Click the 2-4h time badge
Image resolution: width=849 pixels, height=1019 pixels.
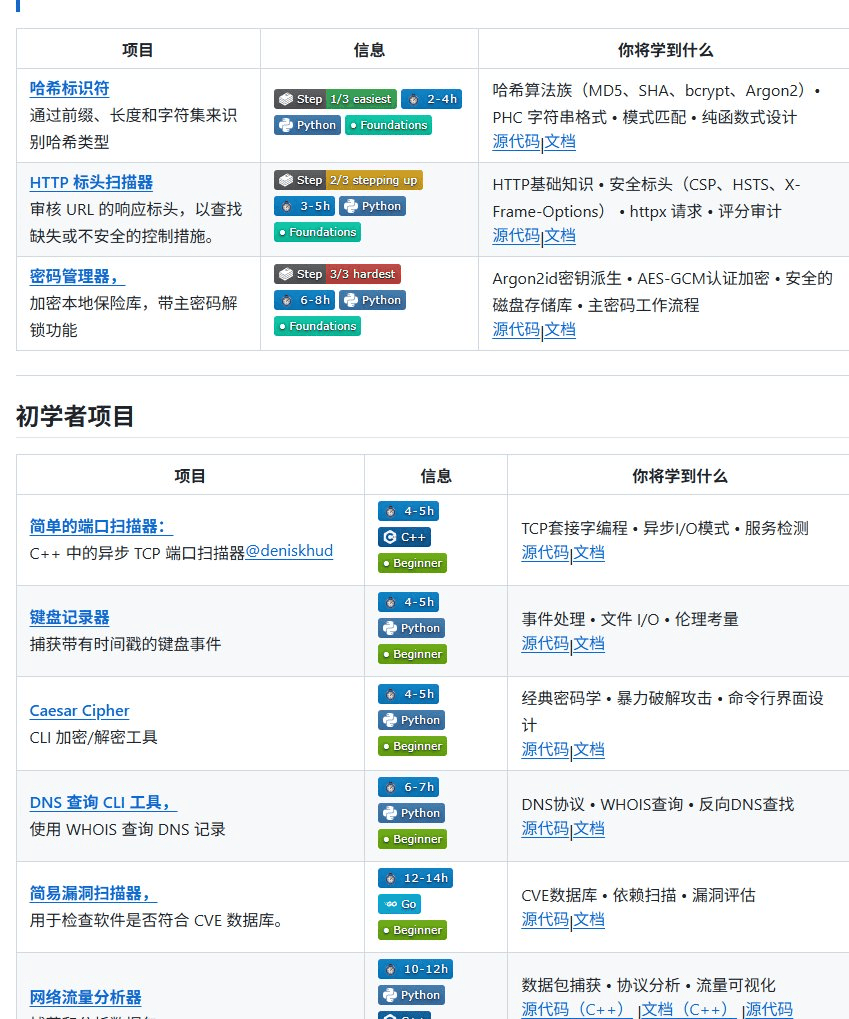point(432,99)
